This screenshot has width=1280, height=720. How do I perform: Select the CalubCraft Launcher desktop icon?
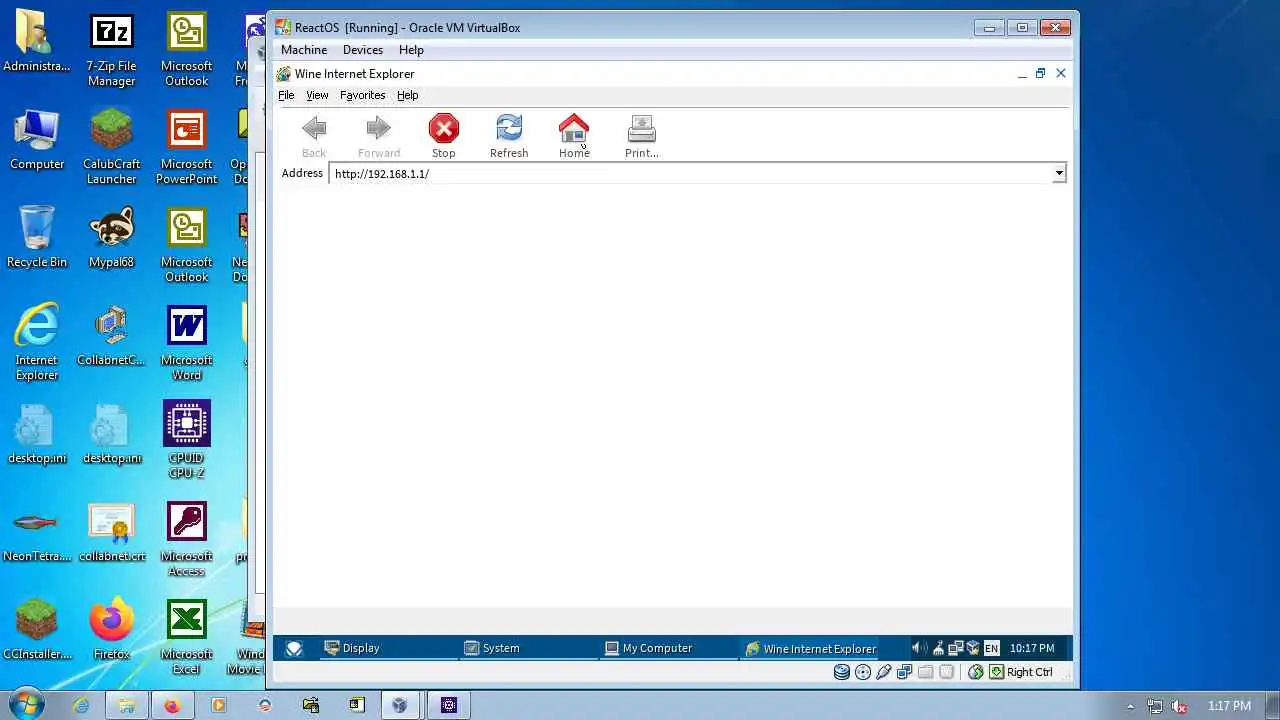111,147
